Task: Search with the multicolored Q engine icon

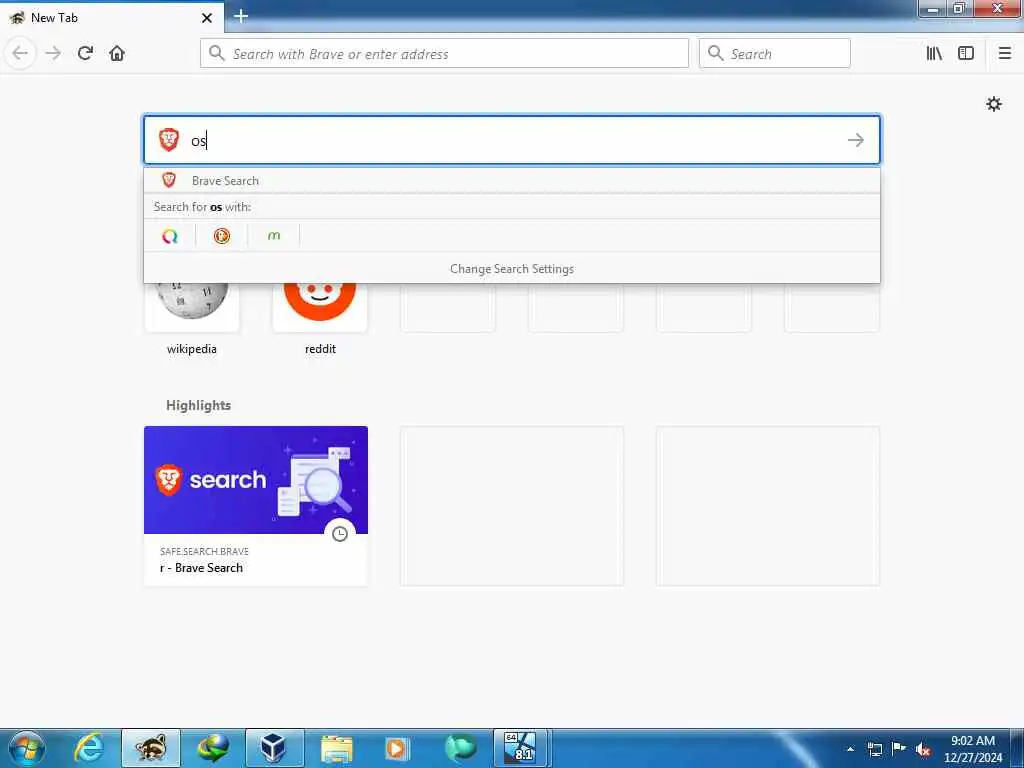Action: (x=170, y=236)
